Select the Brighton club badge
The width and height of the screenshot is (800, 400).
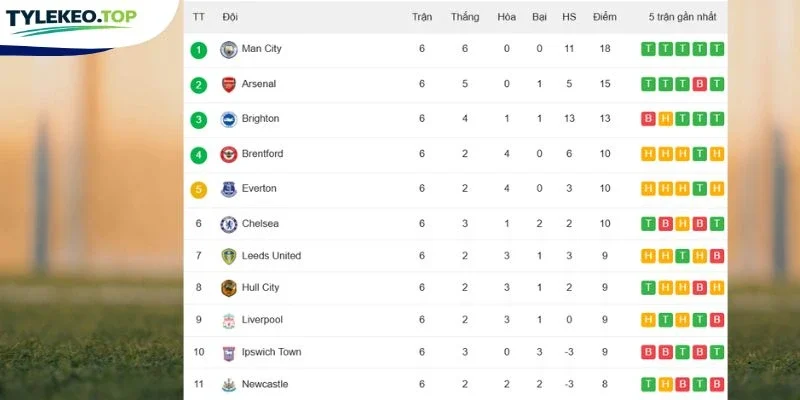coord(229,119)
